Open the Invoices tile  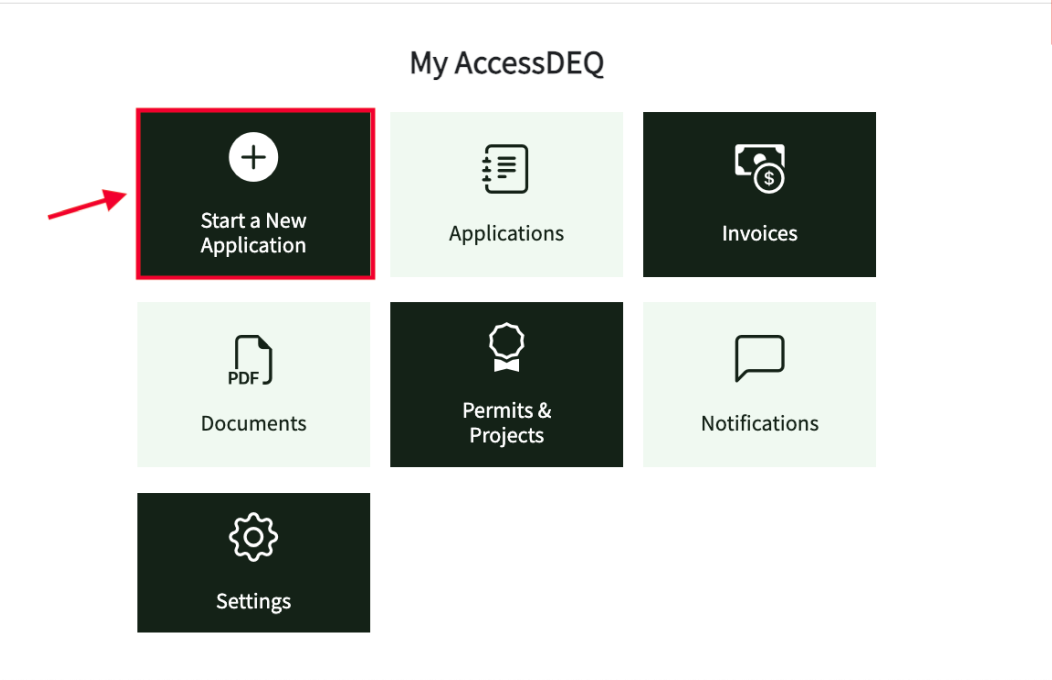[759, 194]
